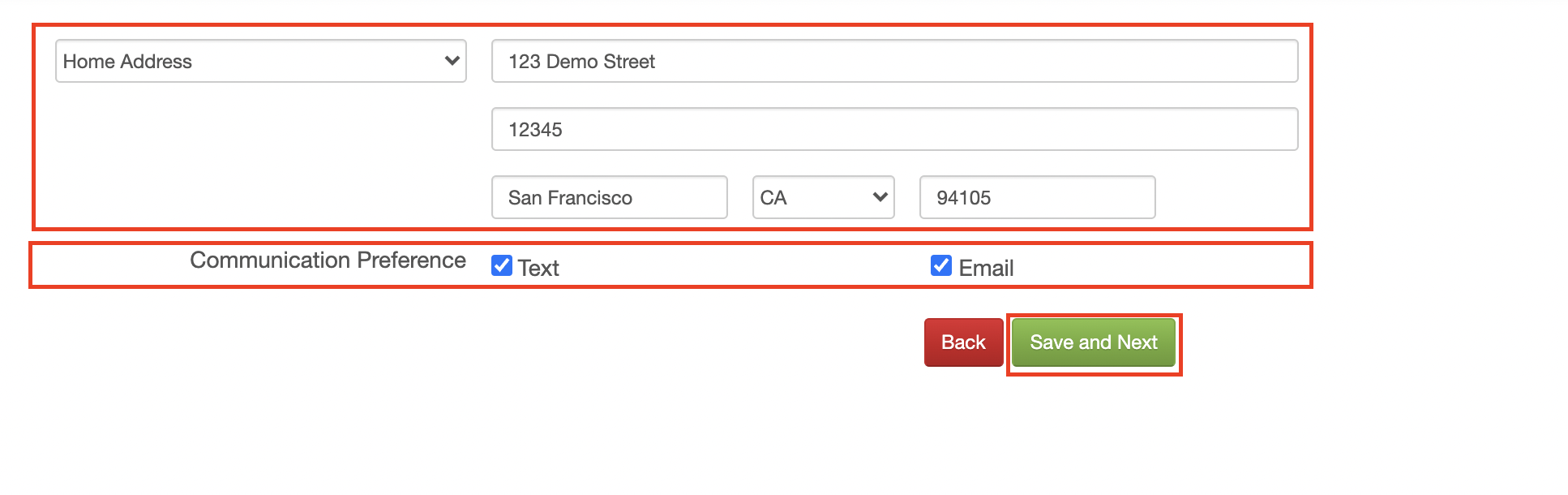
Task: Open the CA state dropdown
Action: (823, 197)
